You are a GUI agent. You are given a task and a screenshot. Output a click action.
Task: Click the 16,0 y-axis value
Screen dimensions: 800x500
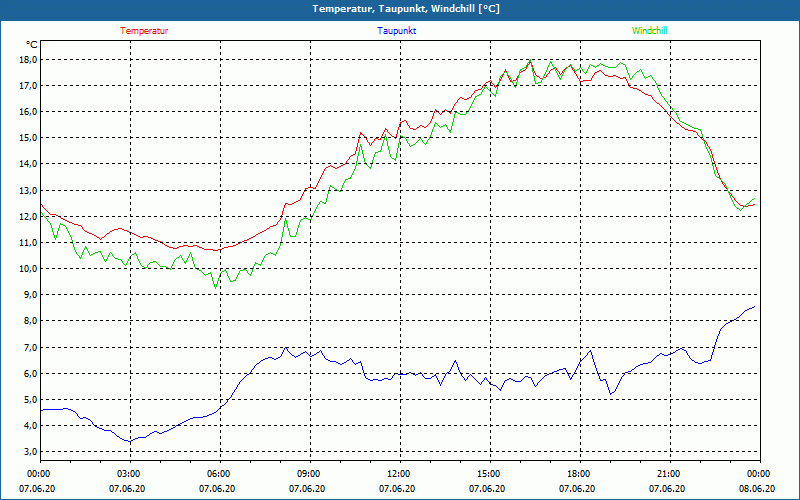[x=29, y=112]
